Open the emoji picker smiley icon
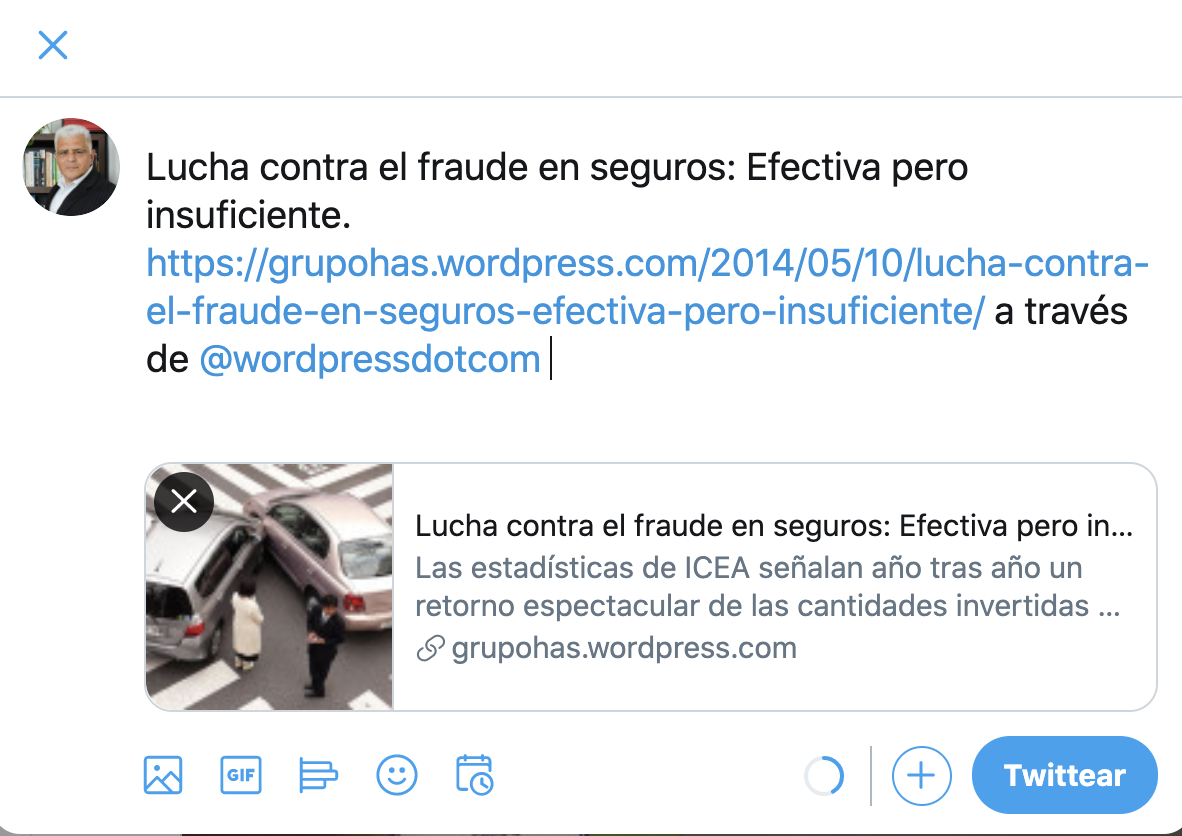 [x=397, y=775]
